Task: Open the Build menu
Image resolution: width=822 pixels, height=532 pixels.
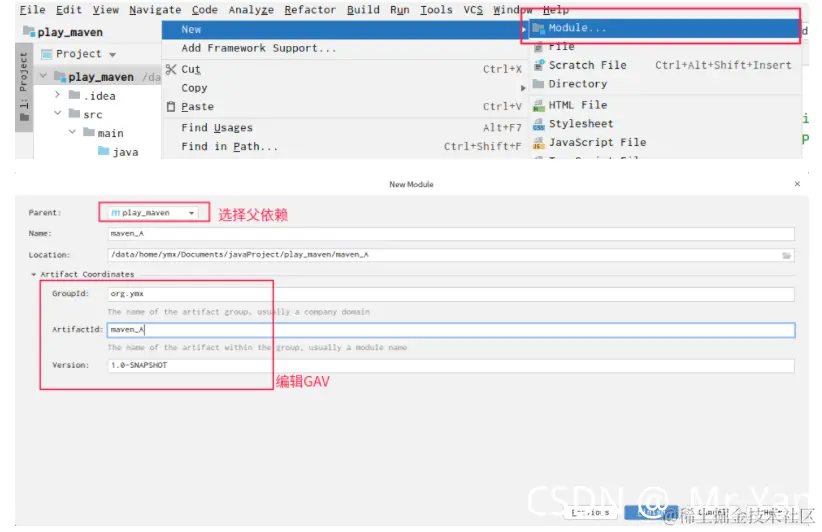Action: point(363,9)
